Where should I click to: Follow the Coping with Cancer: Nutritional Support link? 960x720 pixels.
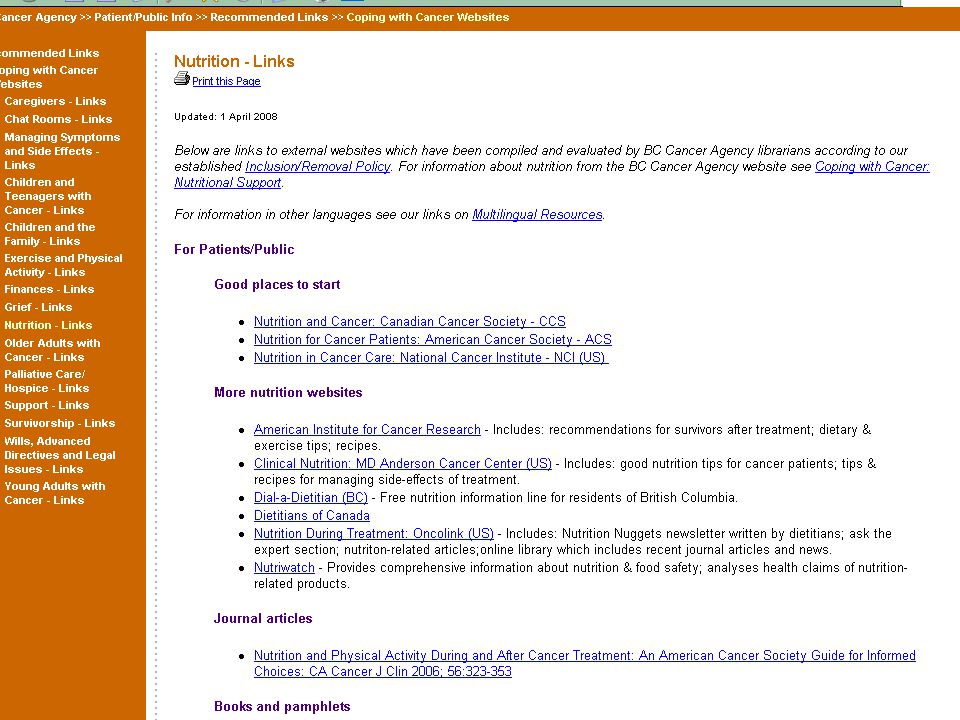click(x=552, y=174)
